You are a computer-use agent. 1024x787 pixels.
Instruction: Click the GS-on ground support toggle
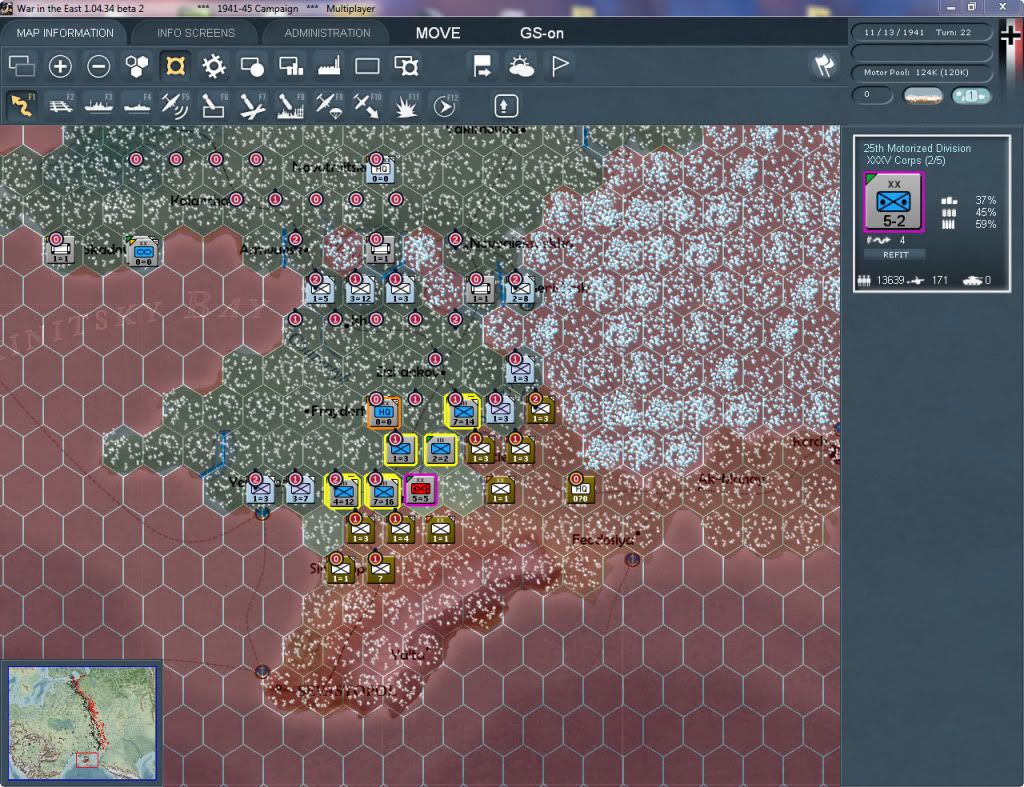(x=541, y=33)
